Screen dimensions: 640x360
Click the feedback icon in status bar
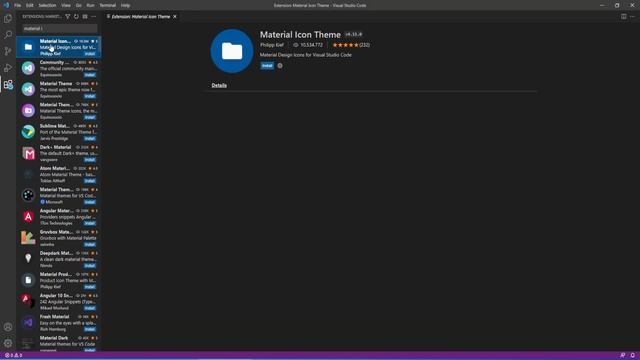click(622, 356)
